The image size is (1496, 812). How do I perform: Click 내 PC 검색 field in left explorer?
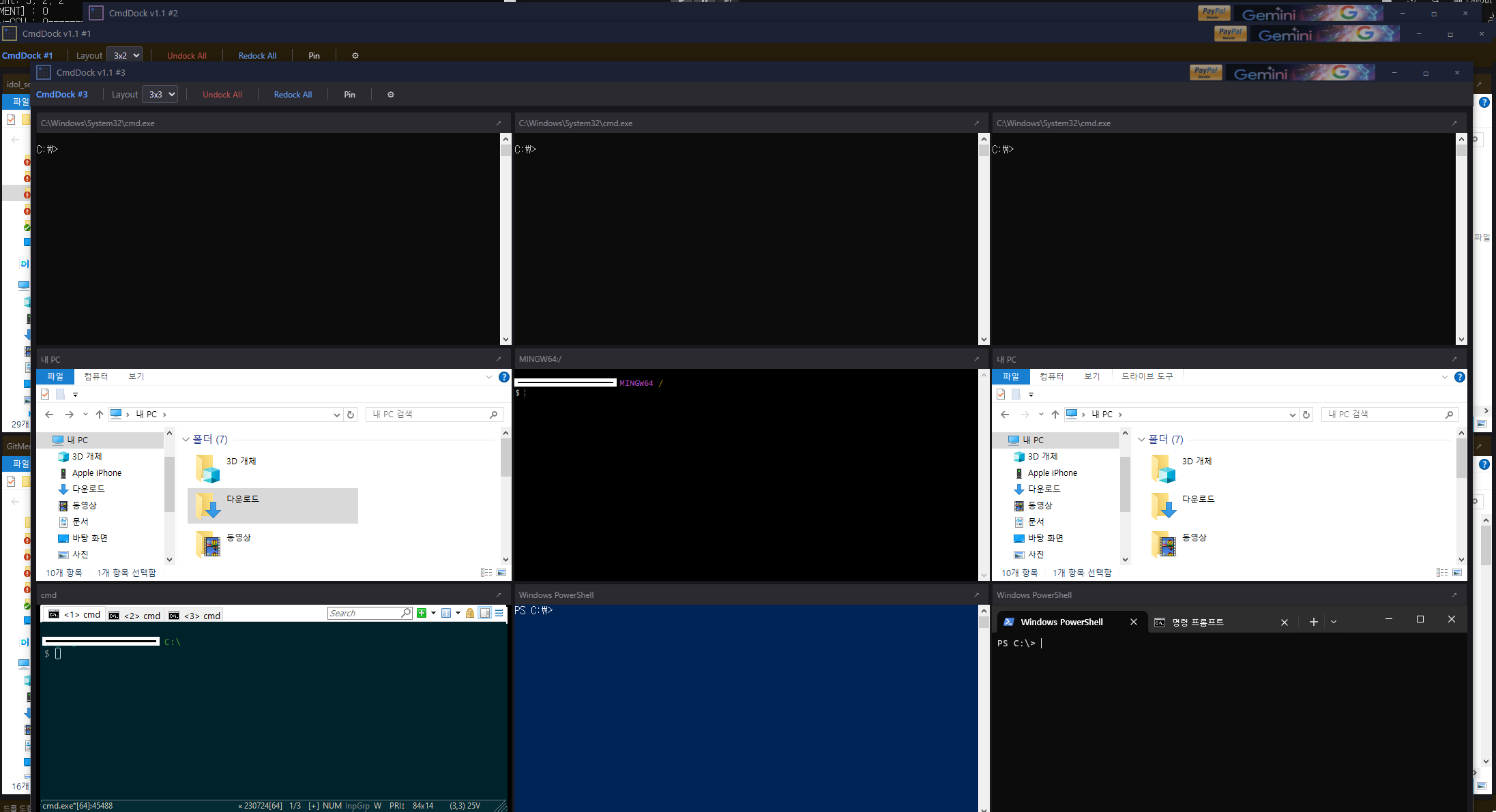(435, 415)
